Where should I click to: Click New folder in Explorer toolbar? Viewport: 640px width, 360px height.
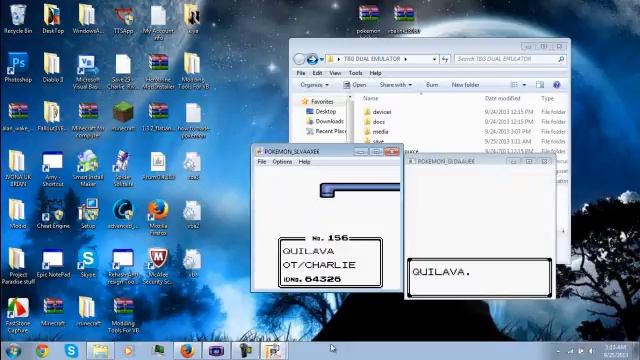465,85
